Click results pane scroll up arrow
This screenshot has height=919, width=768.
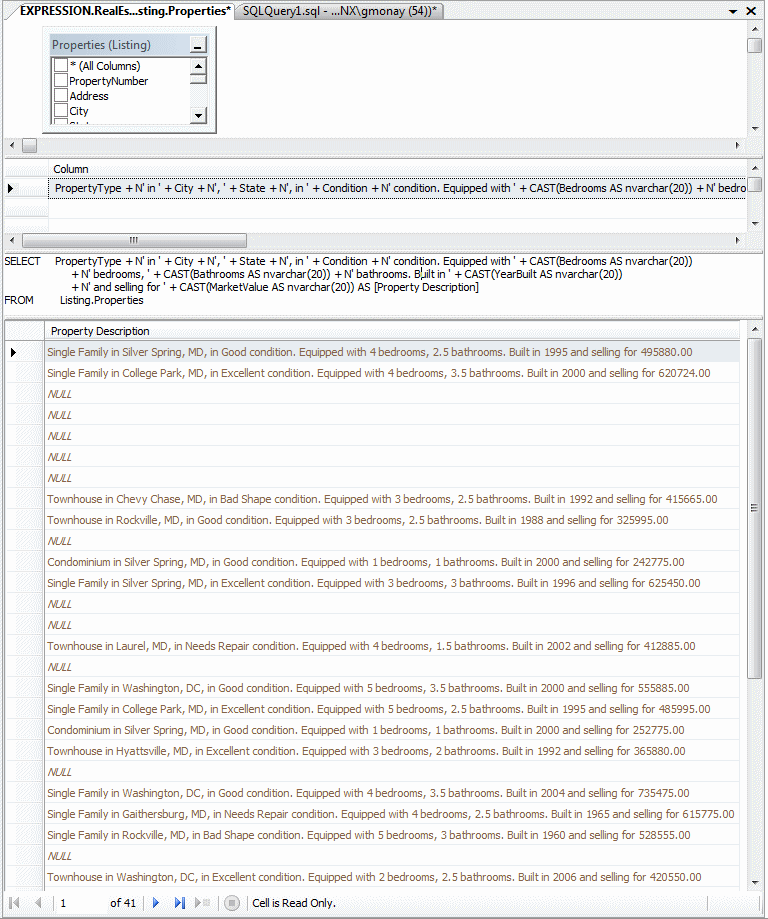pos(755,329)
